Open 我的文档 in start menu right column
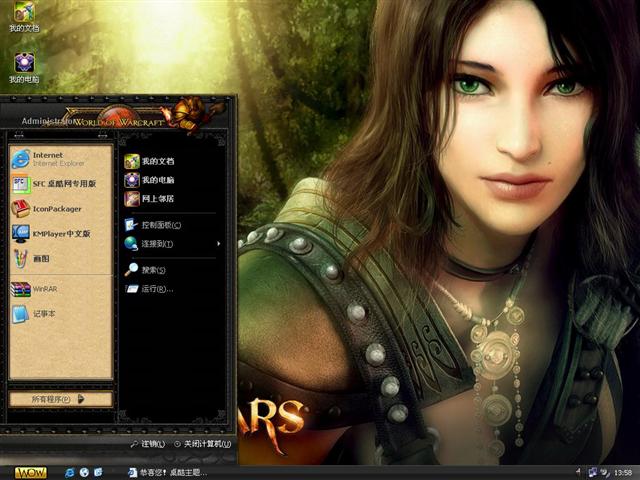The image size is (640, 480). [x=156, y=161]
